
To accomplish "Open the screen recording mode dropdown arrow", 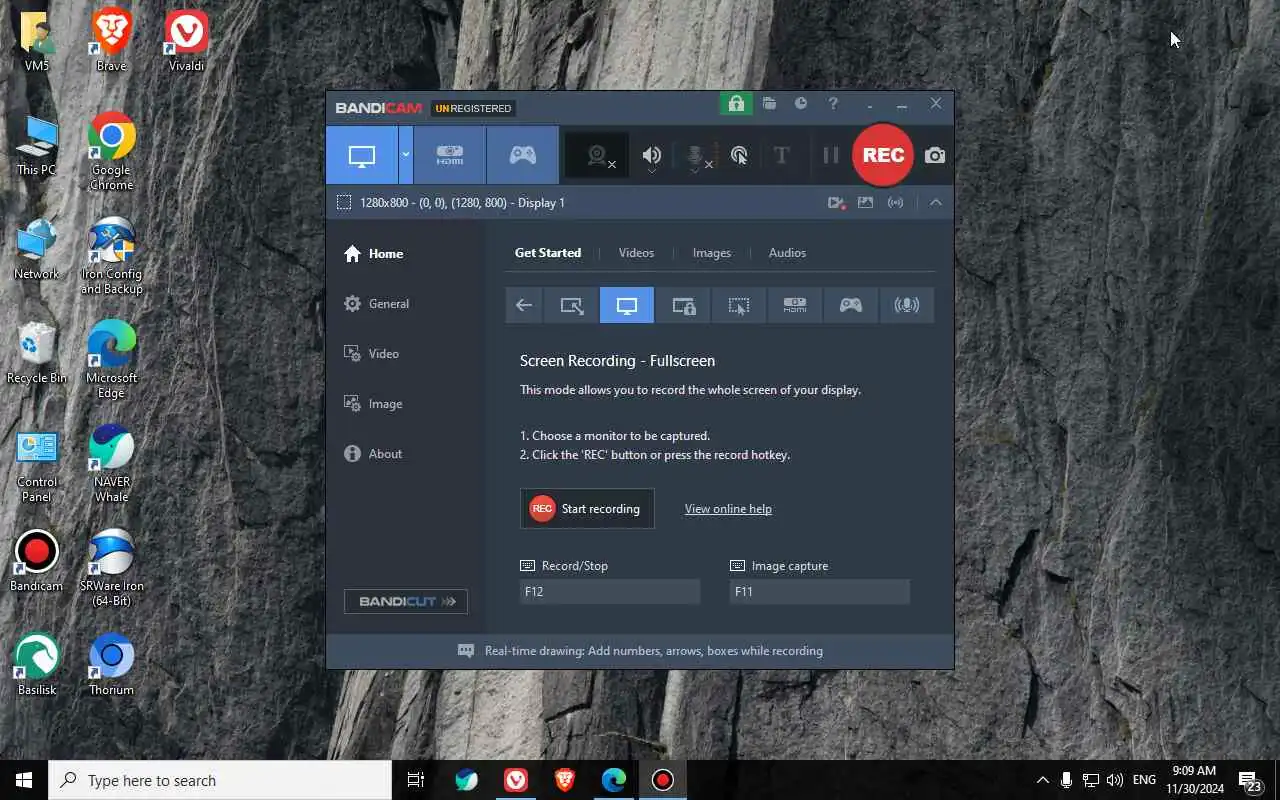I will pos(405,155).
